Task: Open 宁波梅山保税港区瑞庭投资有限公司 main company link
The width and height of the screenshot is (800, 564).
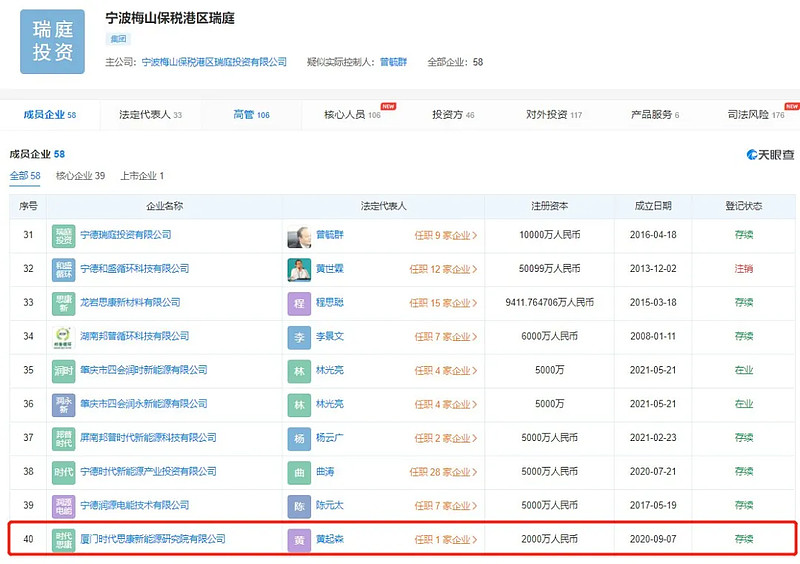Action: point(214,62)
